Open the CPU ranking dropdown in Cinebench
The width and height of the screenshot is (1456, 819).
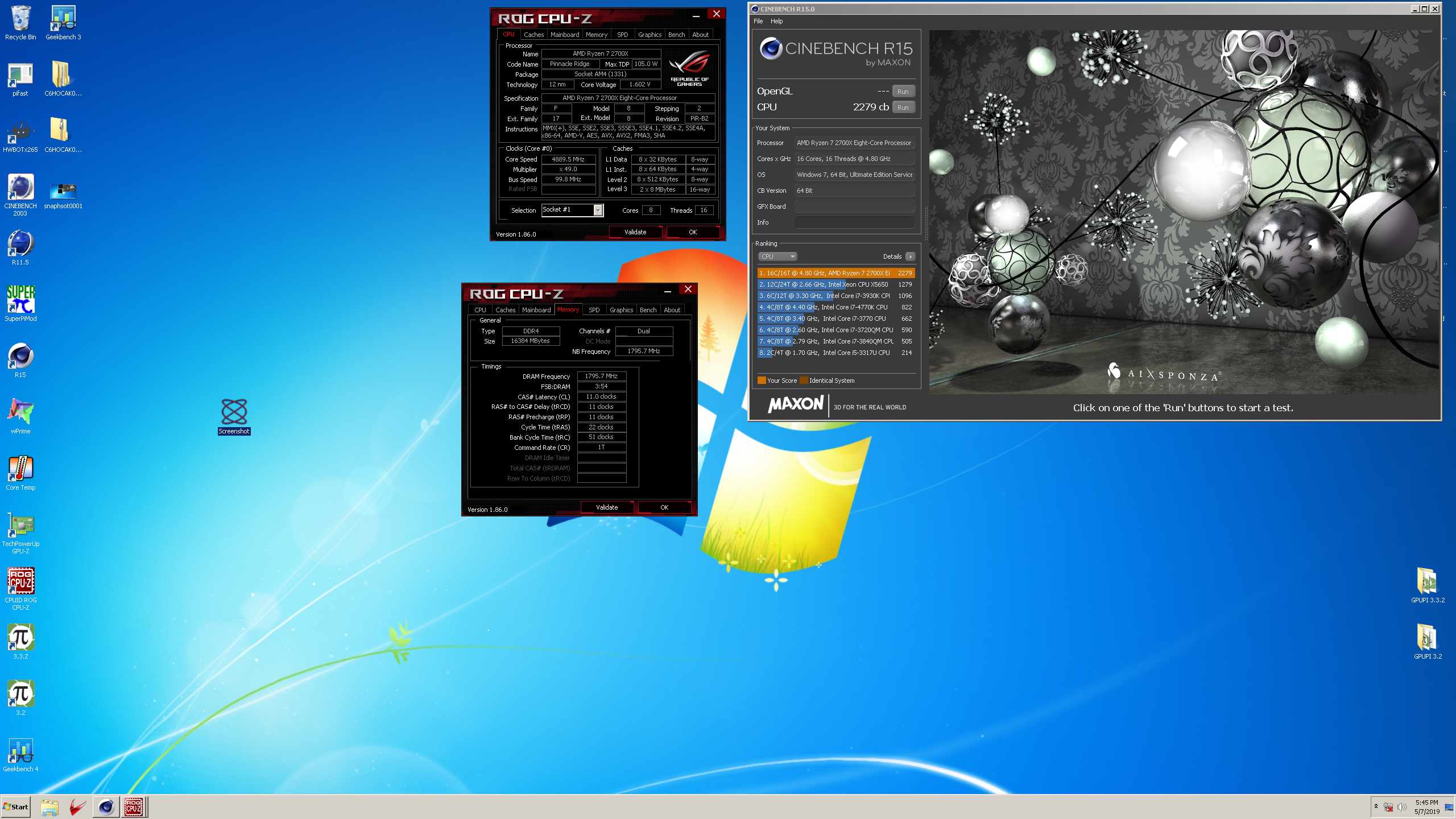(778, 257)
